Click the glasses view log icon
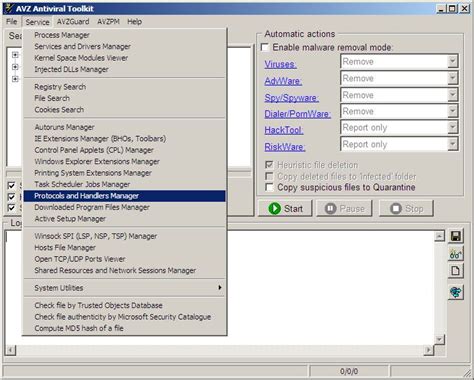The image size is (474, 380). tap(456, 255)
